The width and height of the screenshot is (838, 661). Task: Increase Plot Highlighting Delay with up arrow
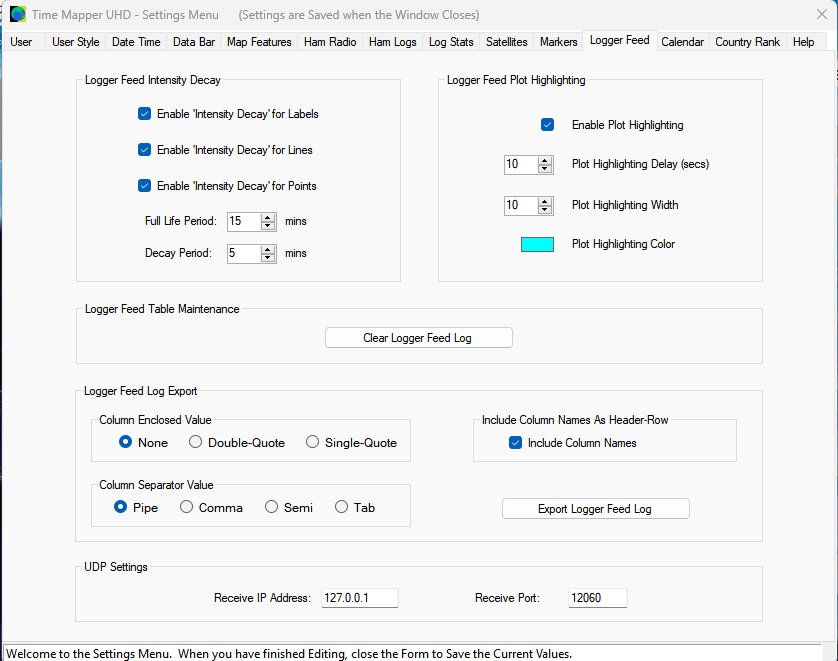tap(545, 160)
